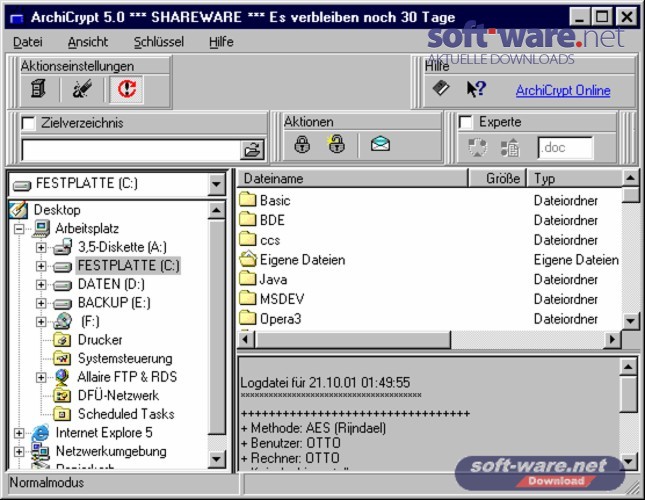The width and height of the screenshot is (645, 500).
Task: Click the disabled Experte circular icon
Action: point(477,147)
